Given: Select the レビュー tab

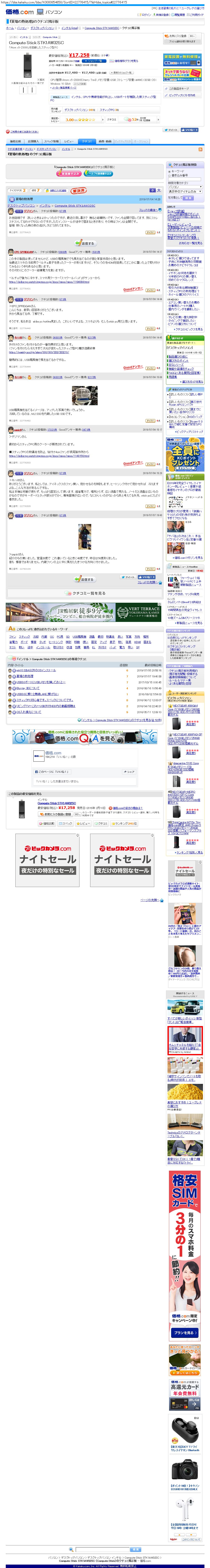Looking at the screenshot, I should pyautogui.click(x=69, y=141).
